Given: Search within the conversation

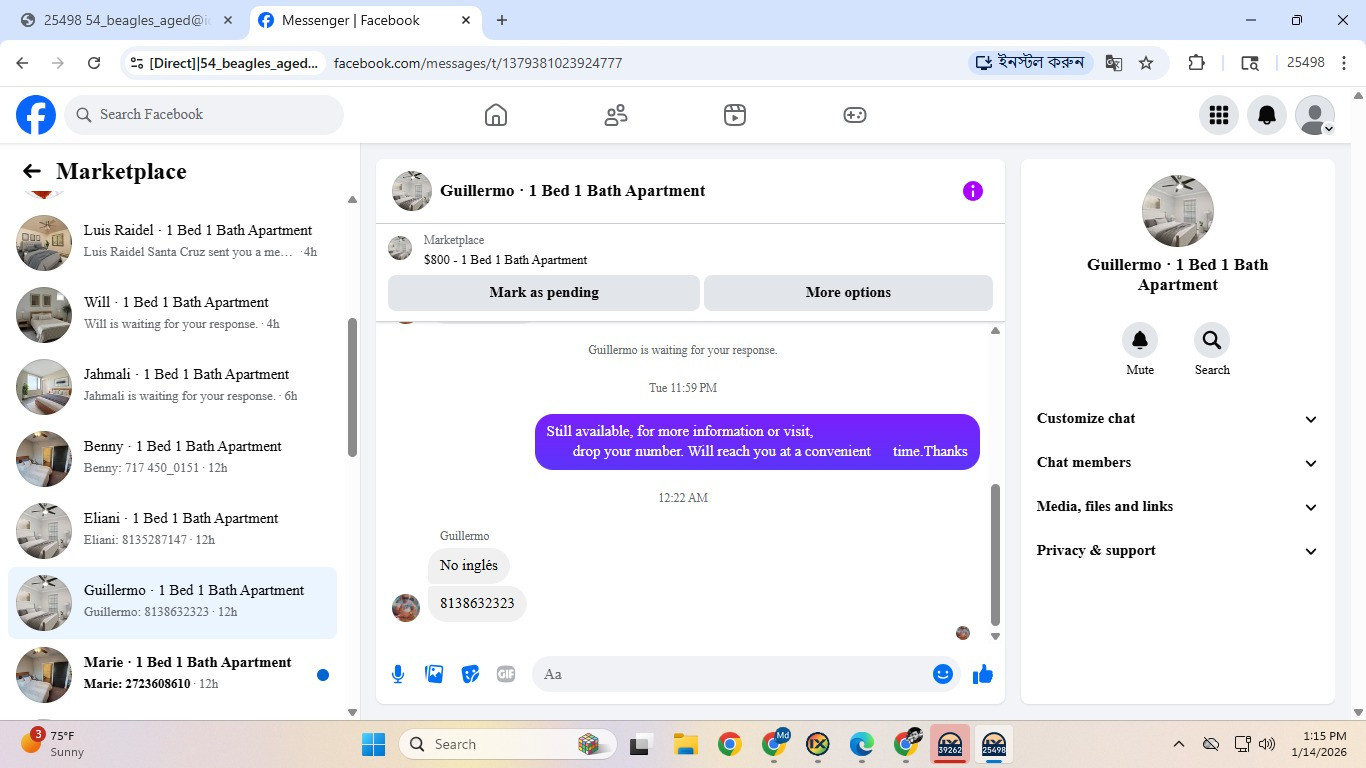Looking at the screenshot, I should [1212, 340].
